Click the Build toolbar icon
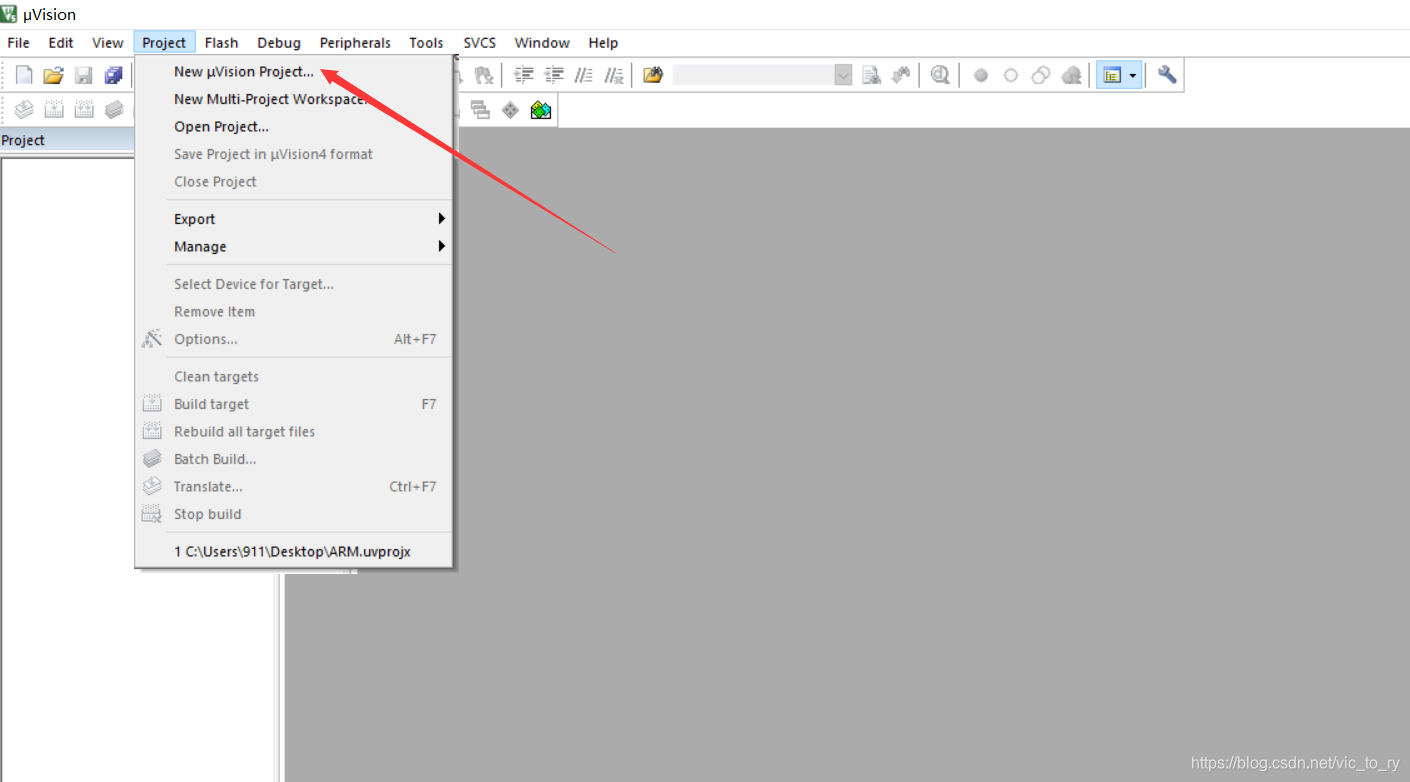Screen dimensions: 1410x782 [54, 110]
